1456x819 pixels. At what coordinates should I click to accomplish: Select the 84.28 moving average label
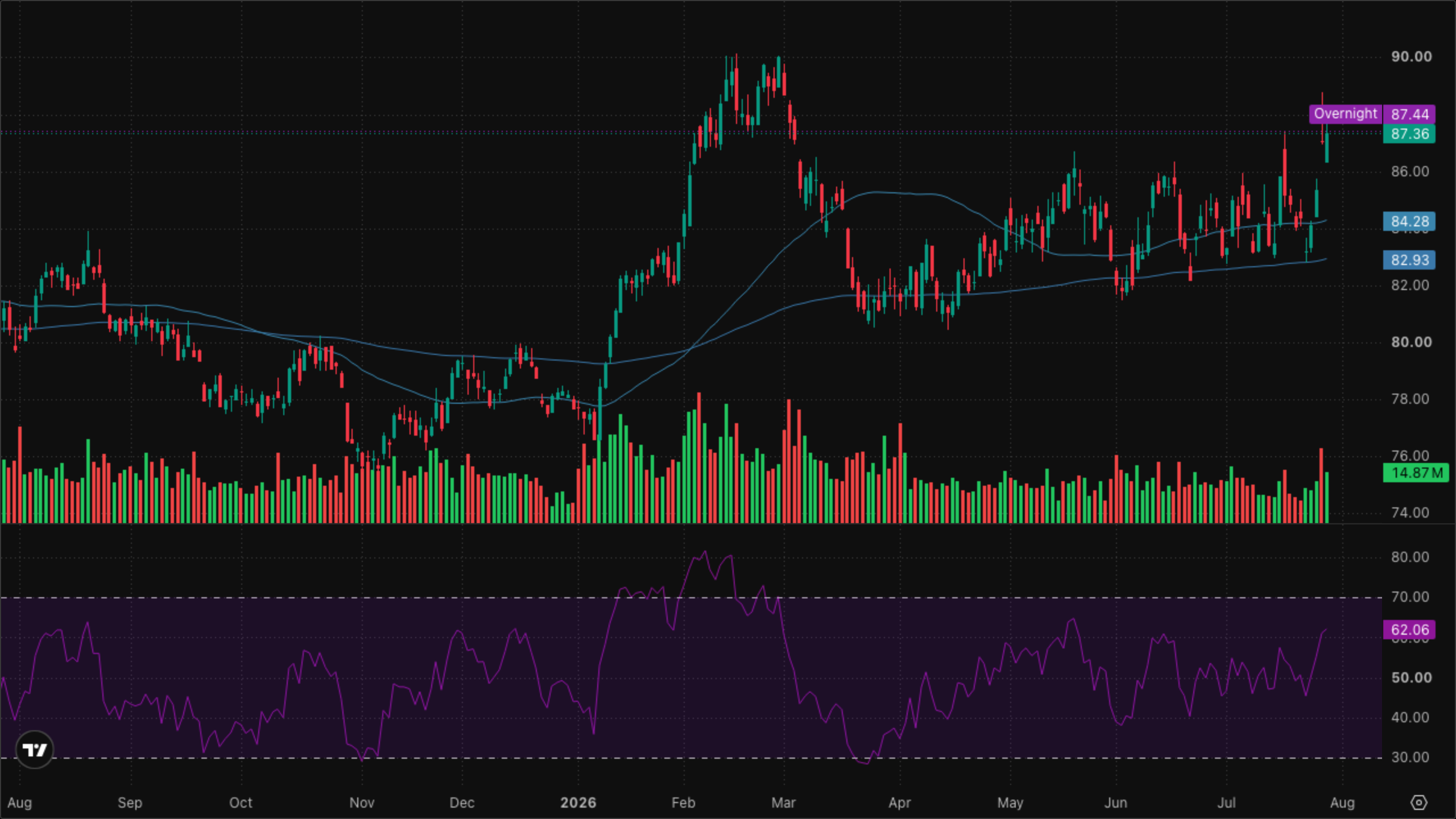pos(1409,221)
